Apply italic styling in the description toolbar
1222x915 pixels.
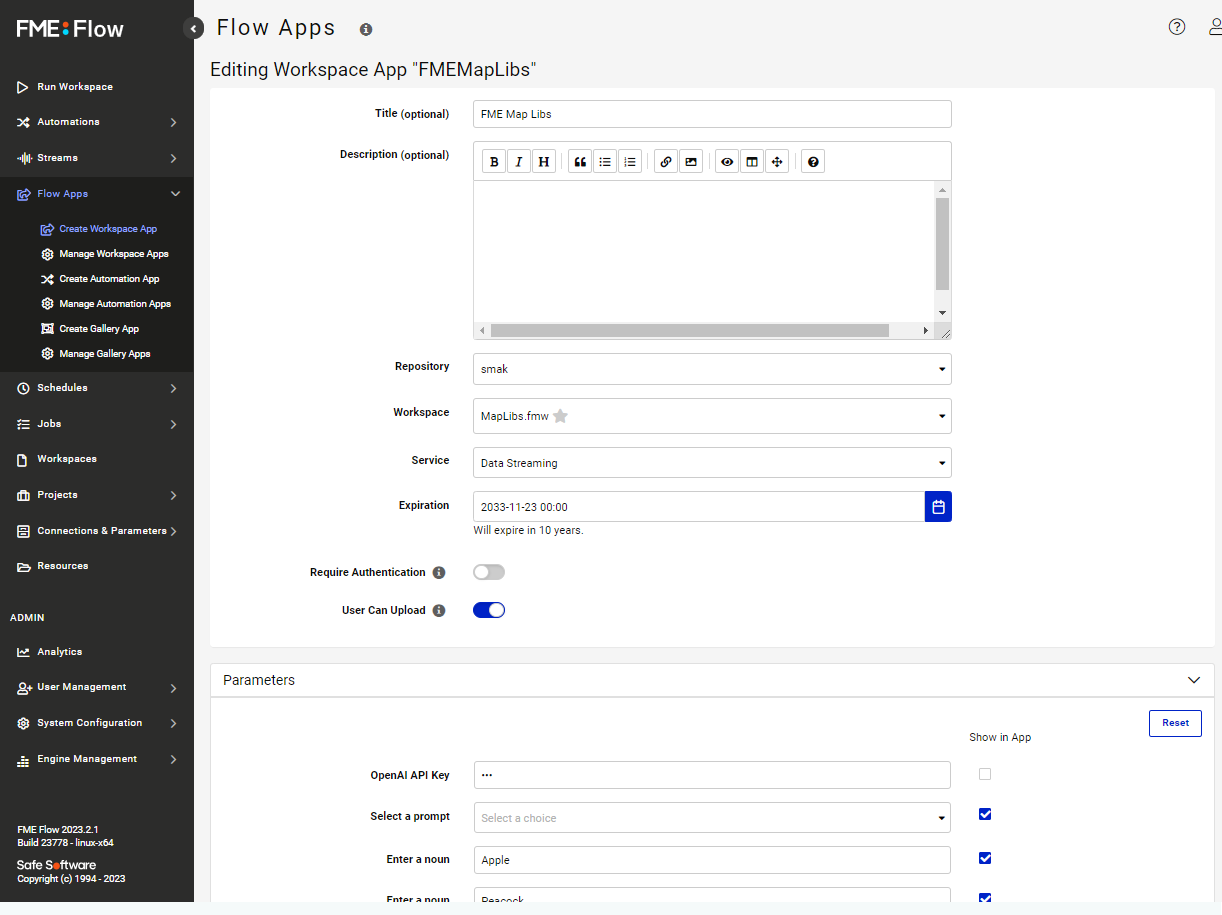tap(518, 161)
